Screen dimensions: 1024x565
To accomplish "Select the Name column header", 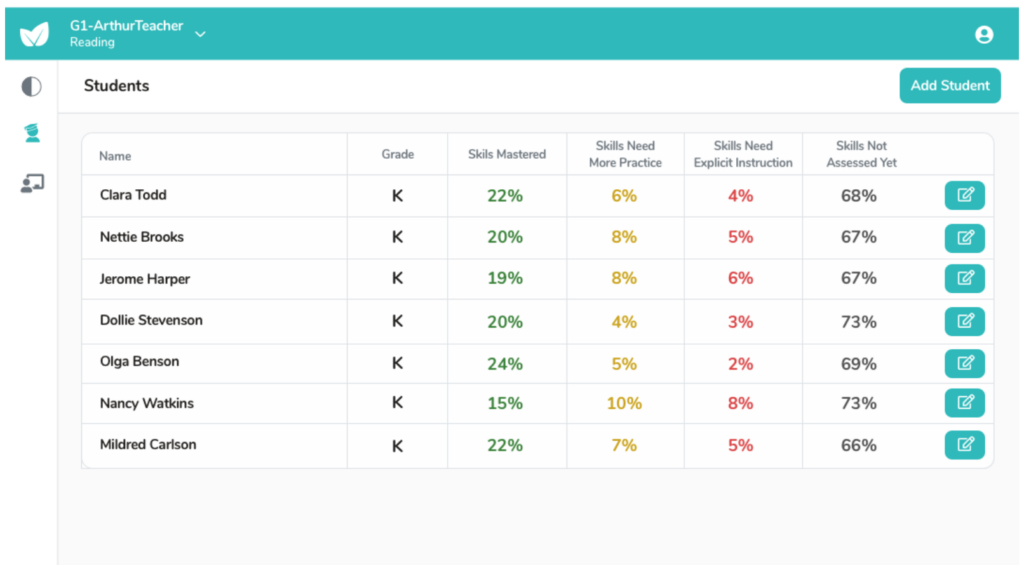I will pyautogui.click(x=115, y=156).
